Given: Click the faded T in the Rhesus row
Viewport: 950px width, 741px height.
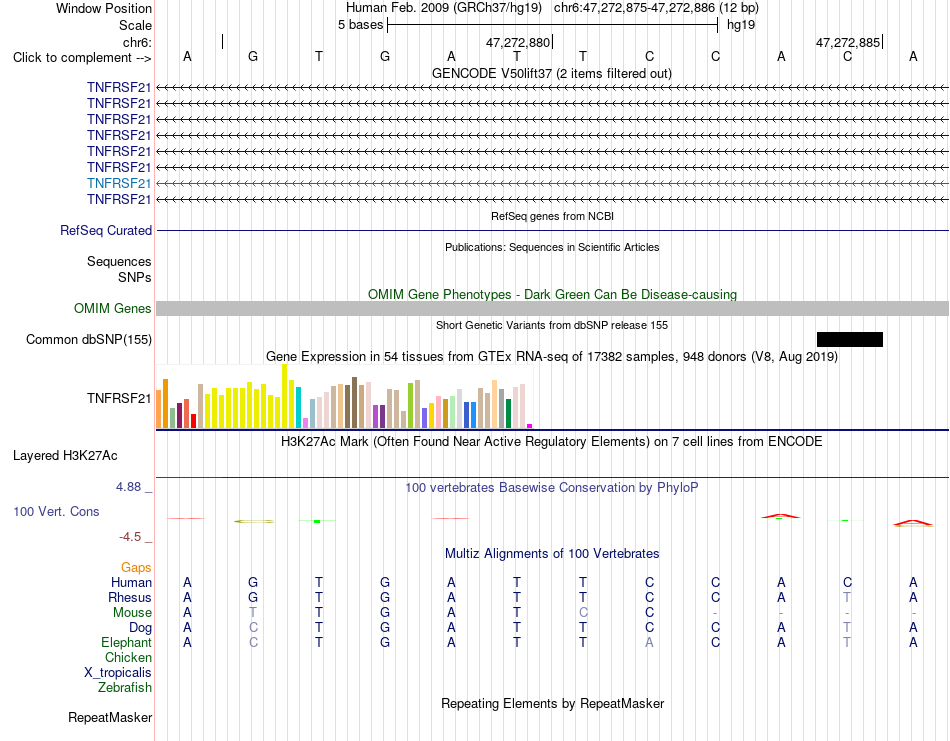Looking at the screenshot, I should point(847,597).
